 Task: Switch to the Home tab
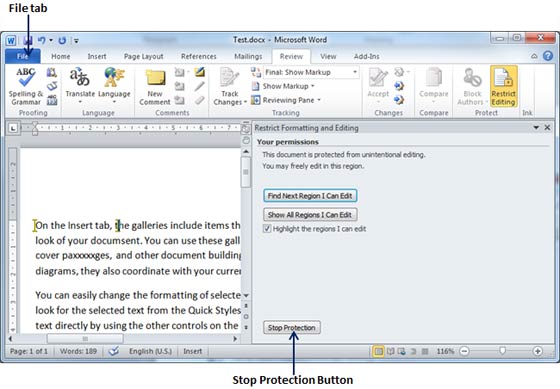60,56
